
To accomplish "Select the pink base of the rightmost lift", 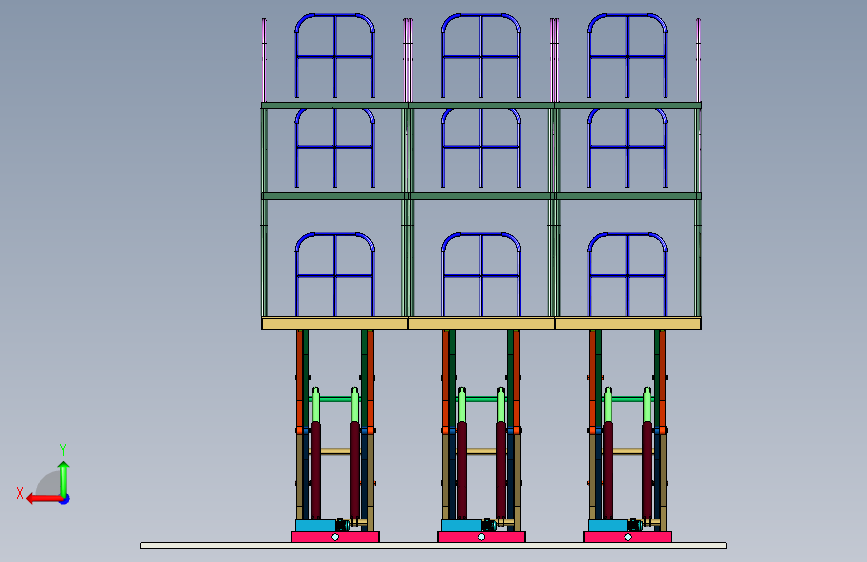I will (x=628, y=537).
